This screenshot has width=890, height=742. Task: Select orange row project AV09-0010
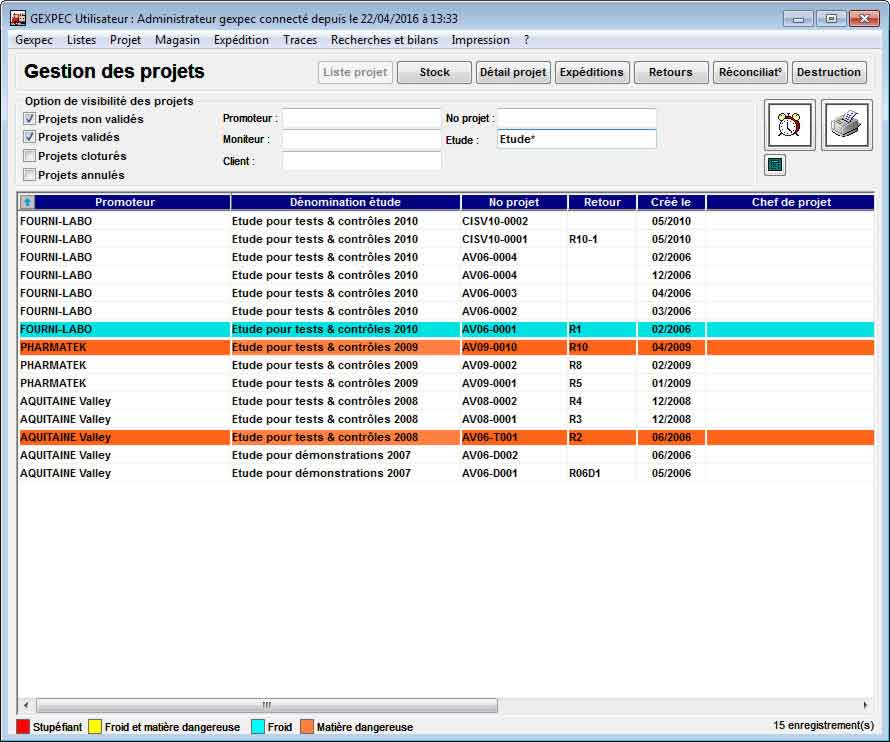point(489,347)
